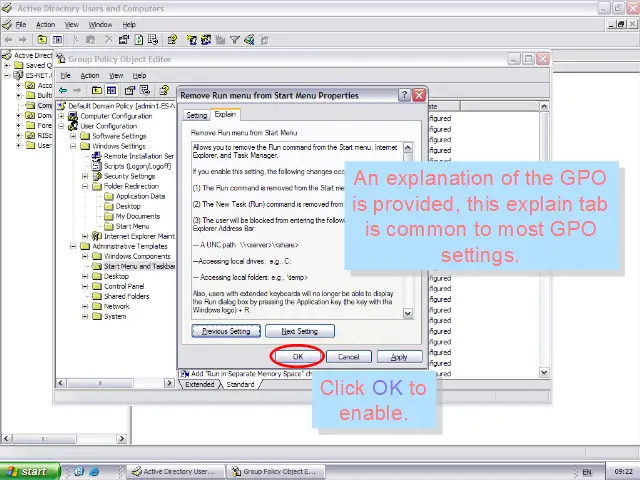
Task: Select the Explain tab in the dialog
Action: [x=225, y=114]
